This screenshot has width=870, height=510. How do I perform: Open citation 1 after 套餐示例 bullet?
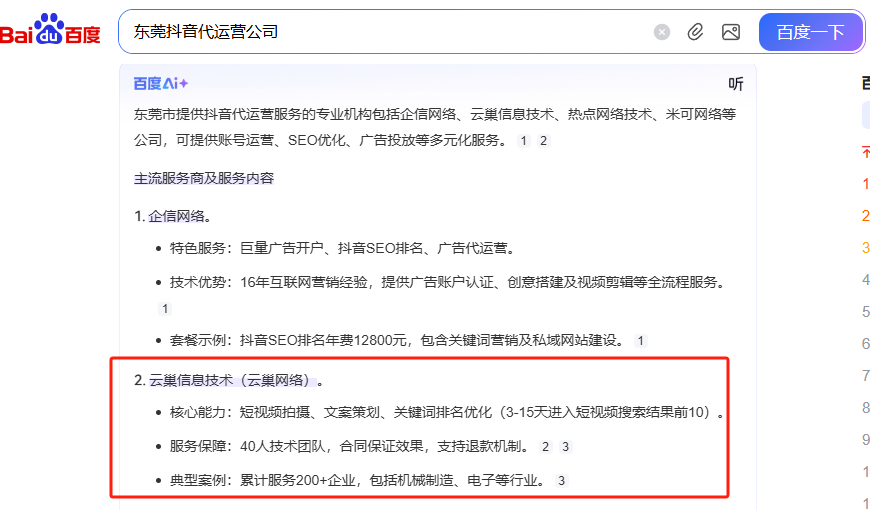point(640,341)
